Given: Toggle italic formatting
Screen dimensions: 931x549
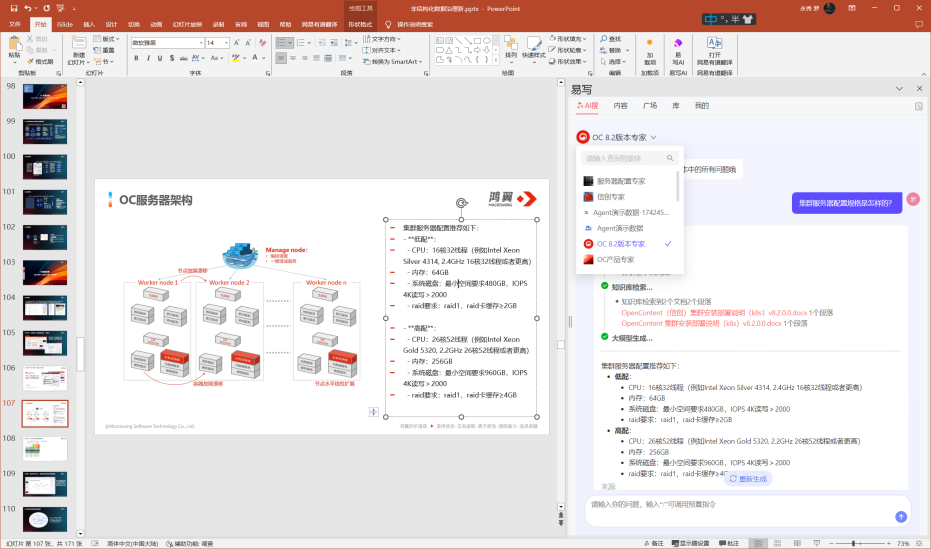Looking at the screenshot, I should click(148, 58).
